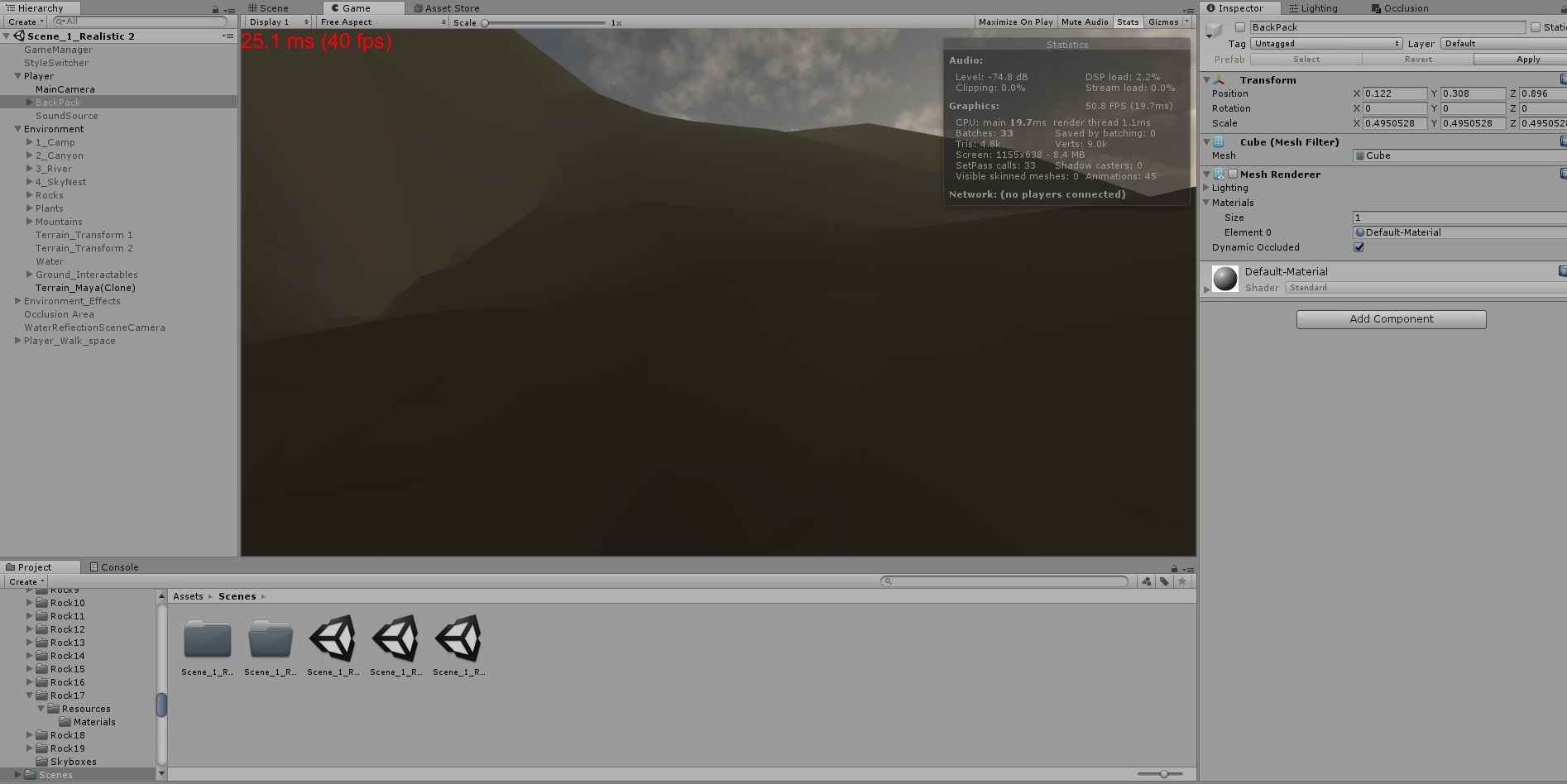Click the Search by Label tag icon

tap(1164, 581)
